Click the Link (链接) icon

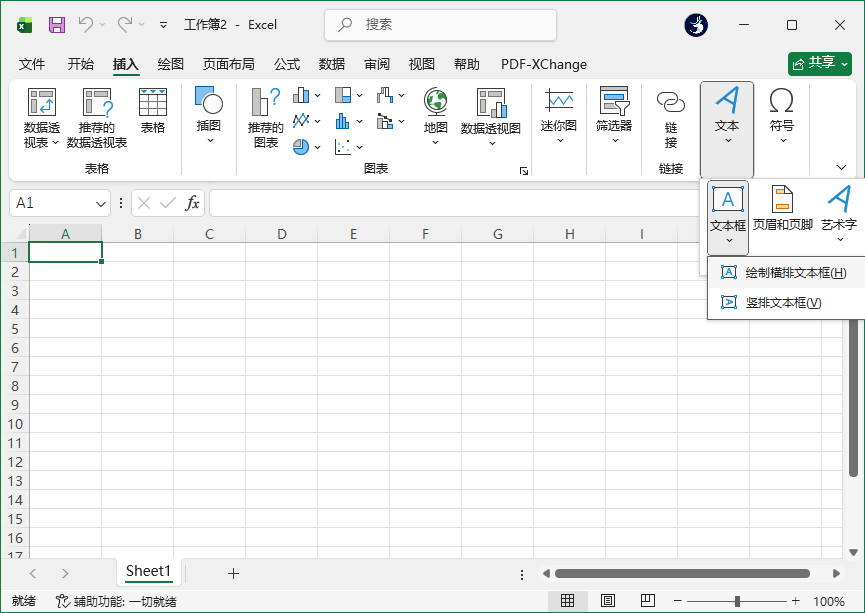pyautogui.click(x=671, y=103)
